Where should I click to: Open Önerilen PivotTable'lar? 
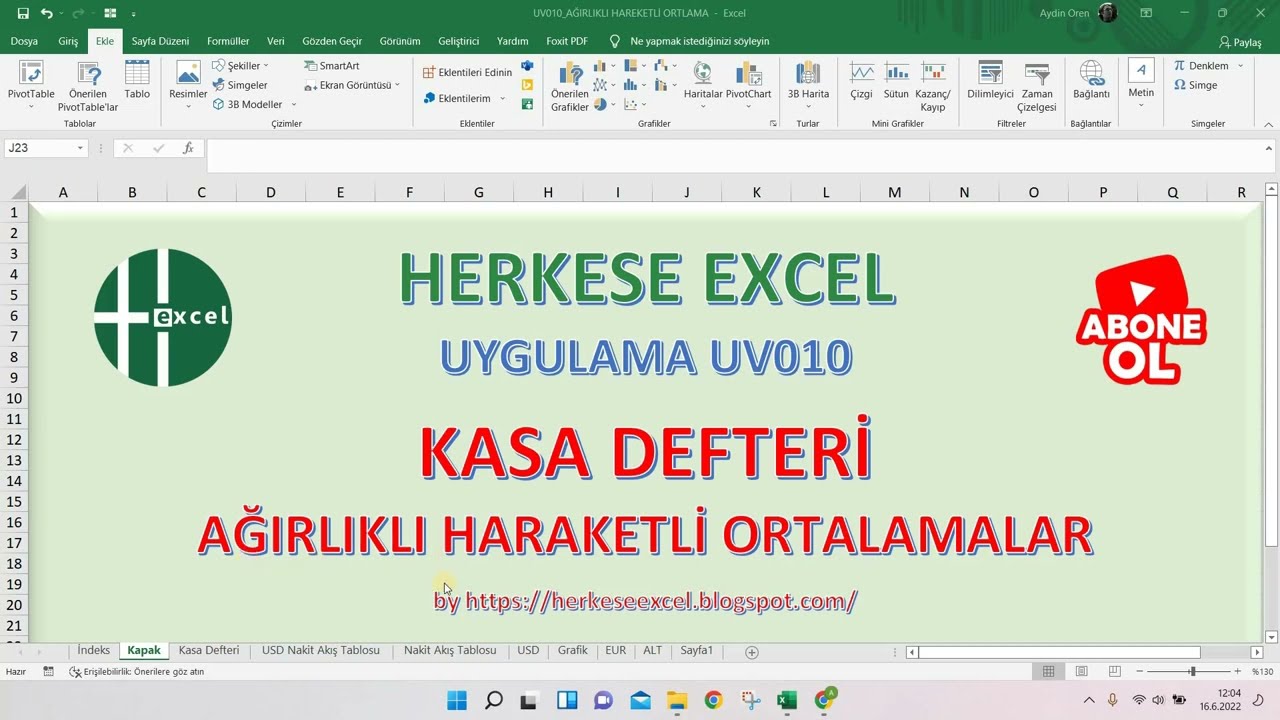[x=88, y=85]
